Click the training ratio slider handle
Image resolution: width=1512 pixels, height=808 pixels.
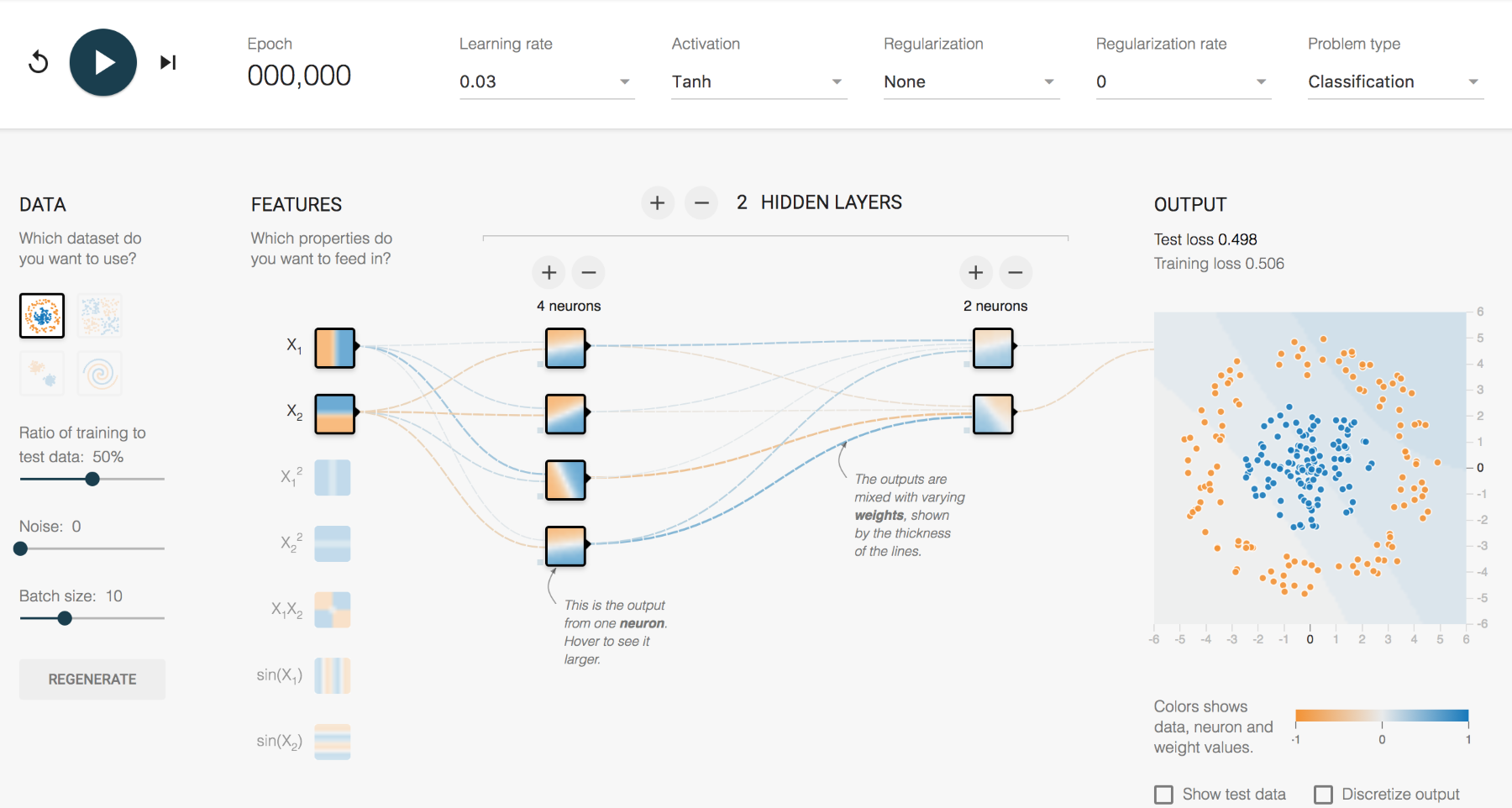[x=92, y=479]
